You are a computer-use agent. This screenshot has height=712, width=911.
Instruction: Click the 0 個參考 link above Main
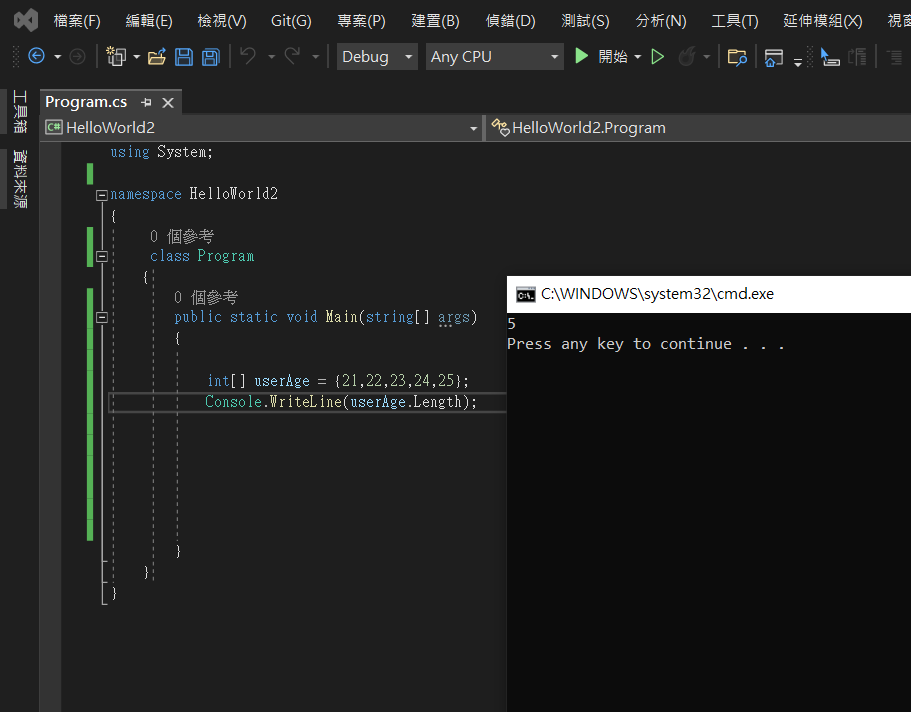coord(206,297)
